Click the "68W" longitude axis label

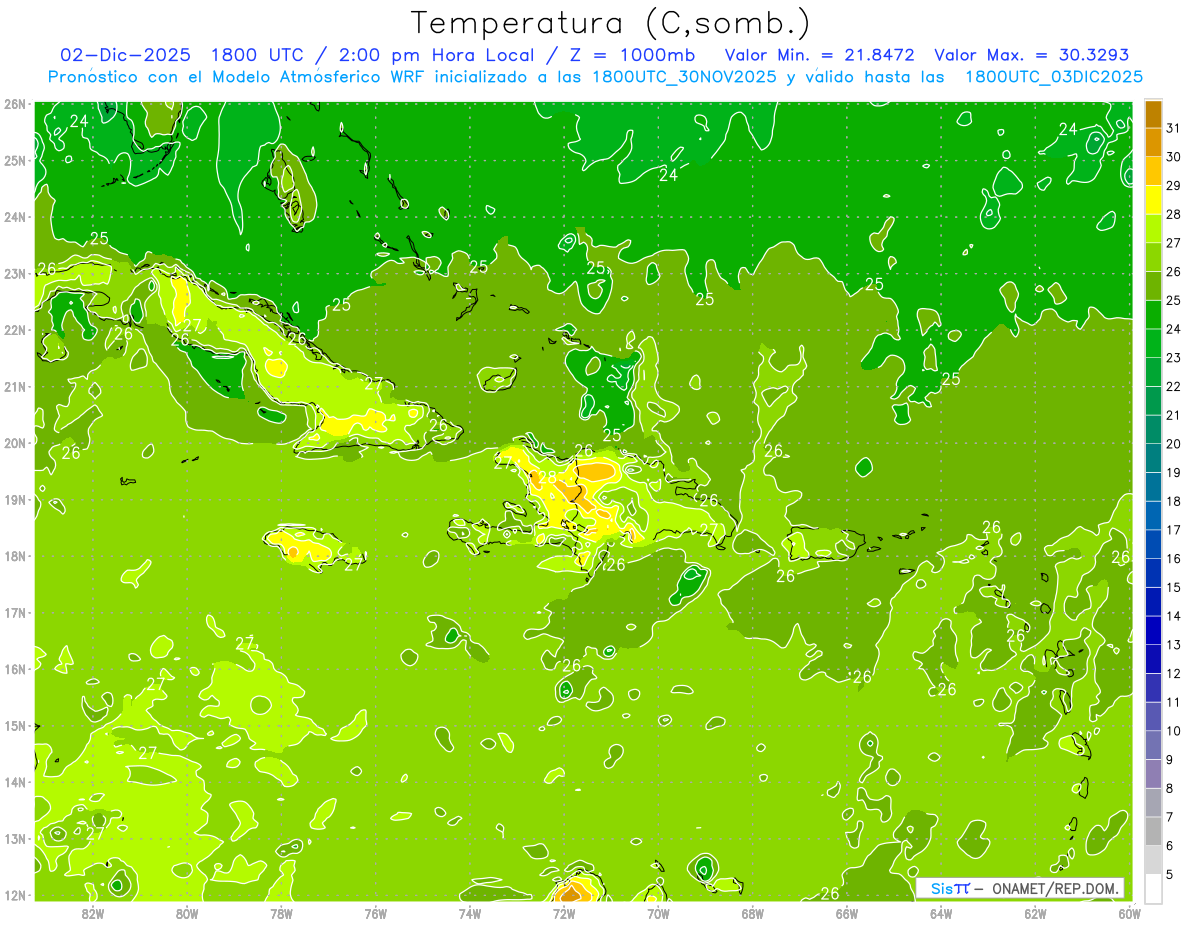click(x=753, y=913)
